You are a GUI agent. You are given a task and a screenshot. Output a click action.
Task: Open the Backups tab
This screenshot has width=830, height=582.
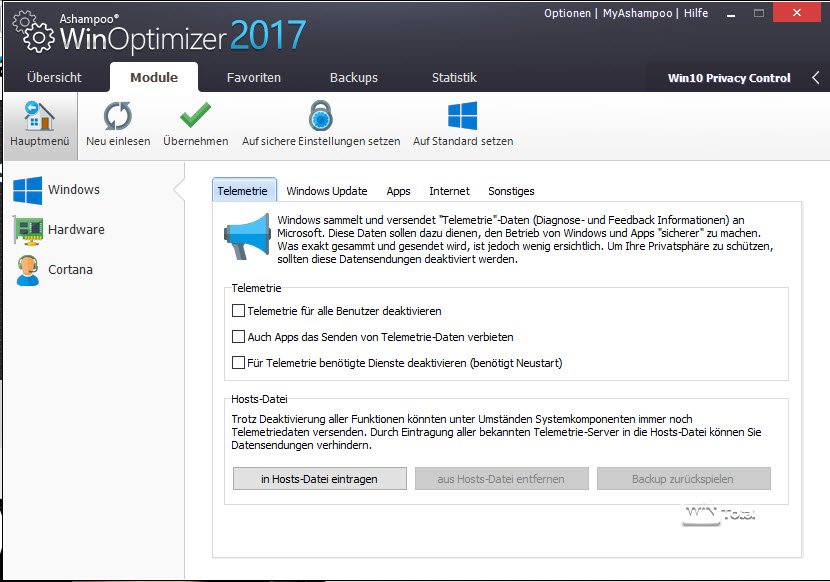click(x=354, y=77)
